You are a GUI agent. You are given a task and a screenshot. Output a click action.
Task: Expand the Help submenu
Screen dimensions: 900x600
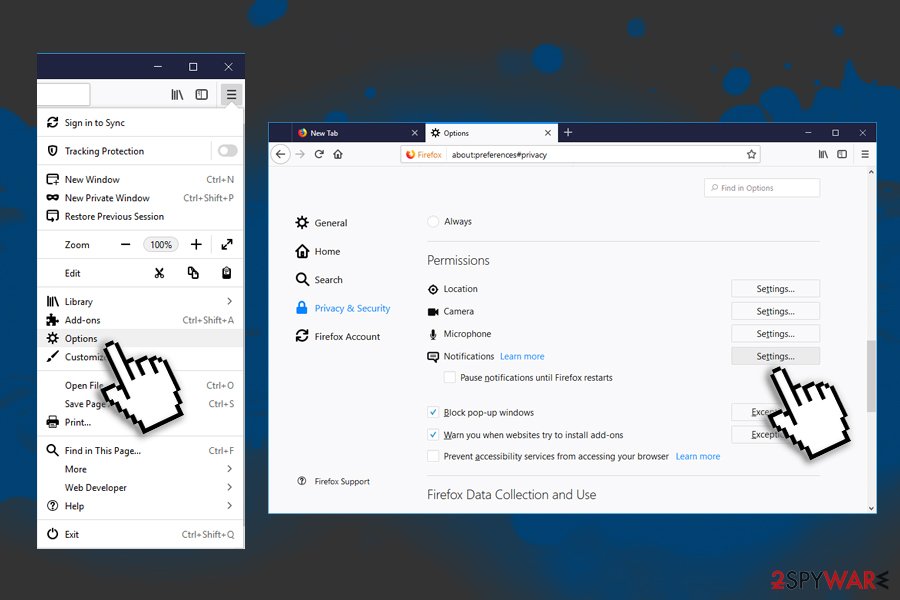click(141, 506)
